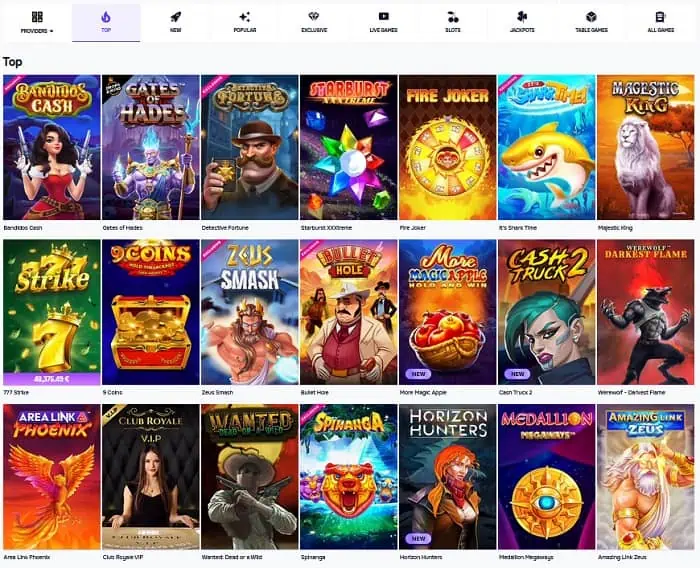Select the Slots cherry icon
The width and height of the screenshot is (700, 568).
pyautogui.click(x=453, y=17)
